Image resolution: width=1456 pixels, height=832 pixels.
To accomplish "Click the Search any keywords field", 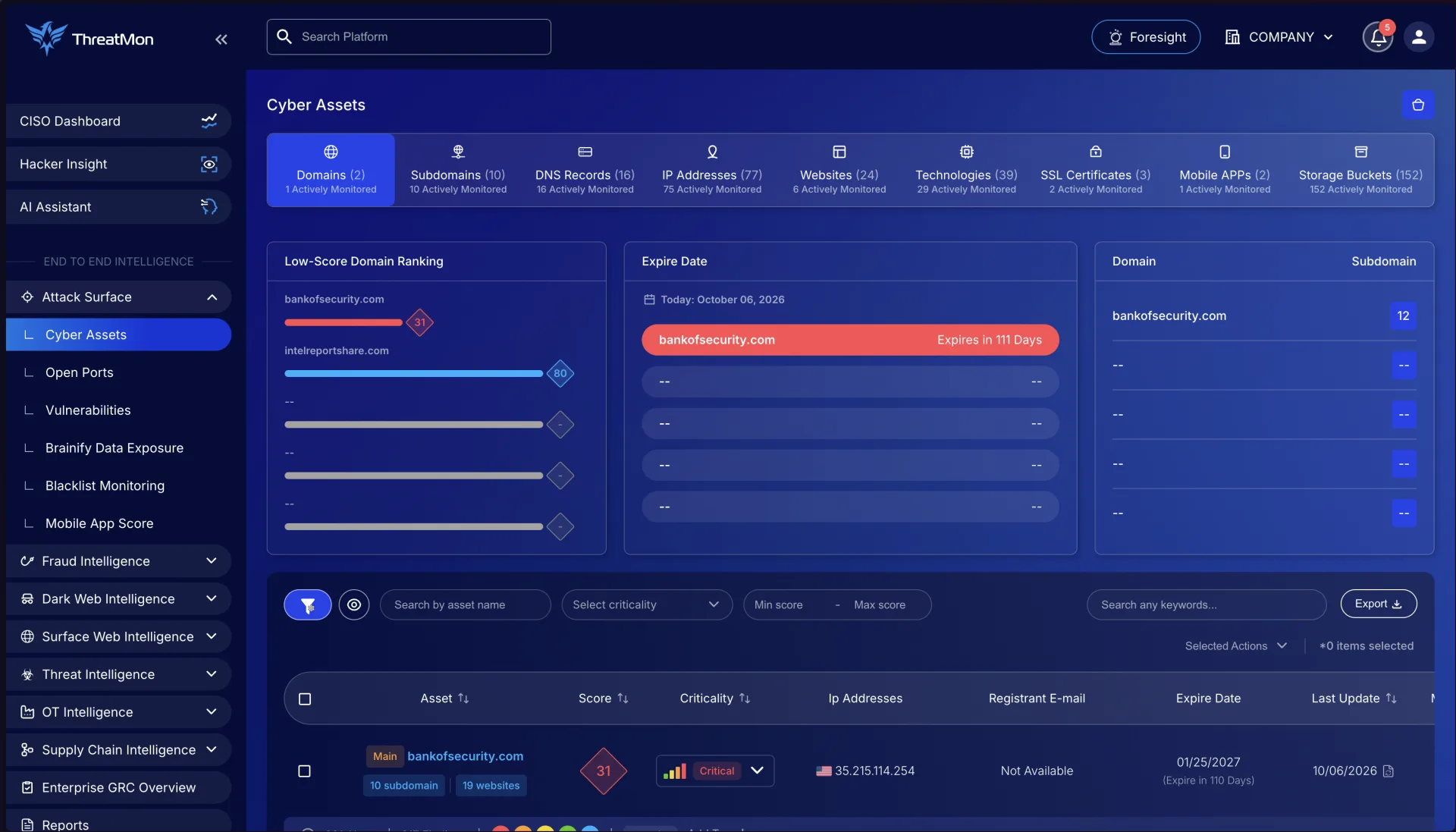I will point(1206,604).
